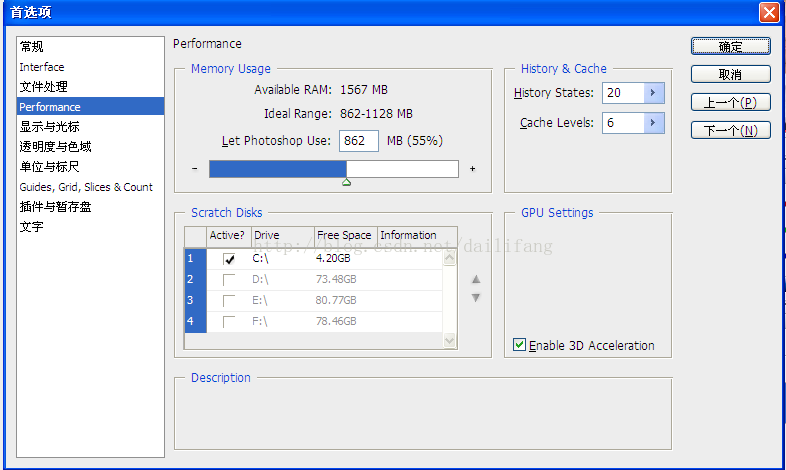The height and width of the screenshot is (470, 786).
Task: Enable the E:\ scratch disk checkbox
Action: click(x=229, y=301)
